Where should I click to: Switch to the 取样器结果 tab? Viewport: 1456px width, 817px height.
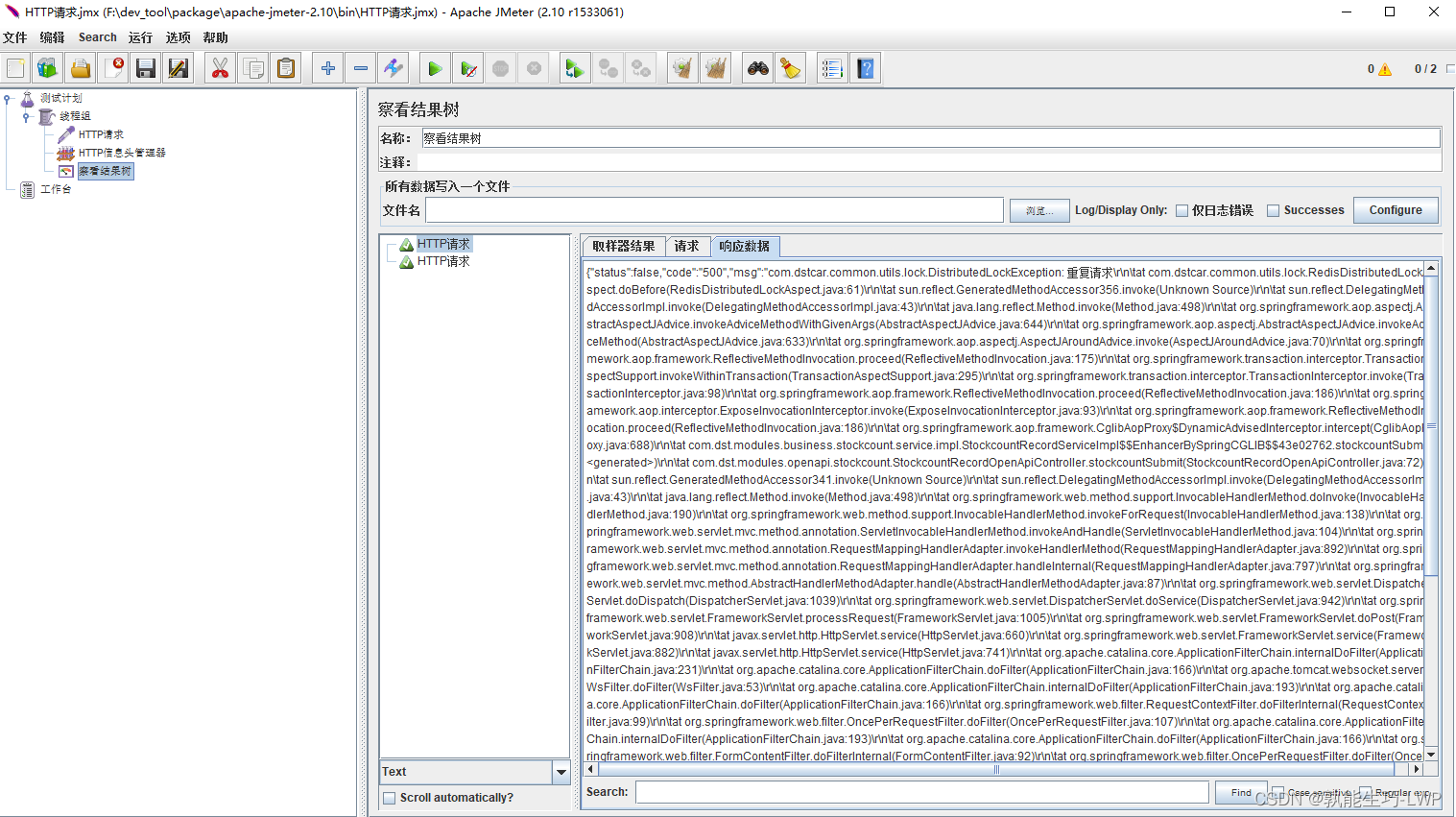623,247
